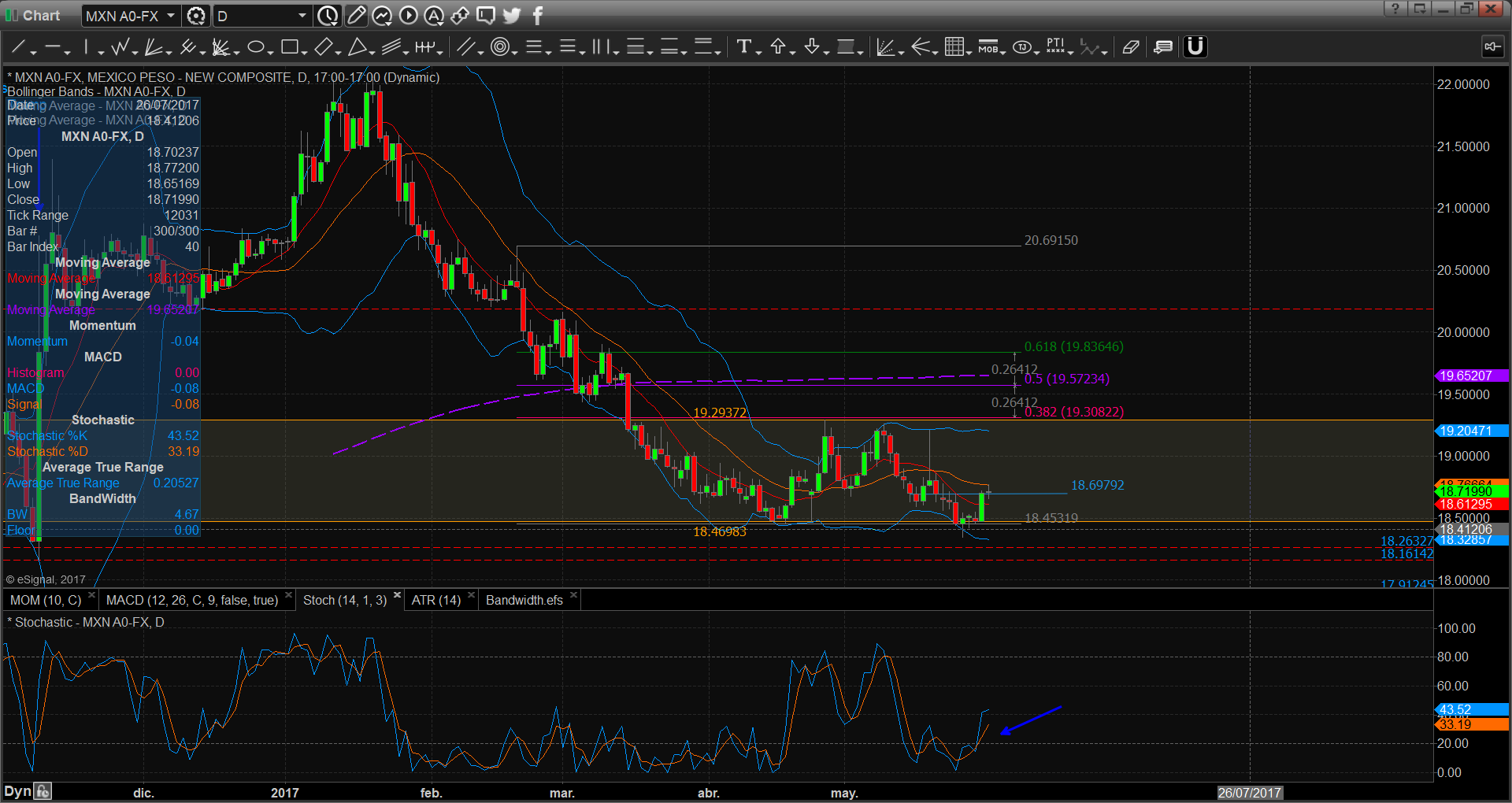This screenshot has width=1512, height=803.
Task: Select the PTI tool
Action: 1055,47
